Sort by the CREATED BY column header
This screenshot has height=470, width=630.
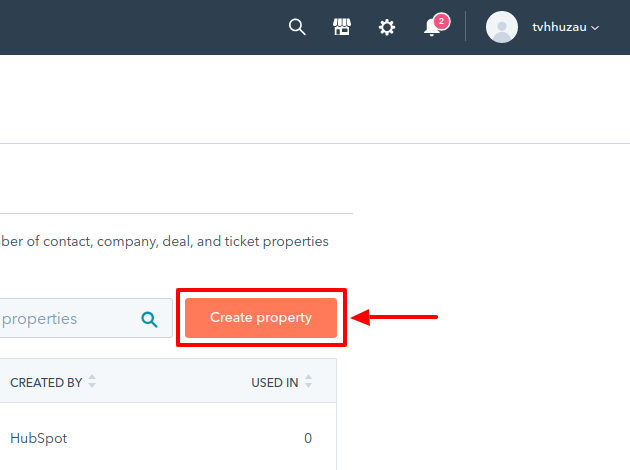pyautogui.click(x=46, y=382)
